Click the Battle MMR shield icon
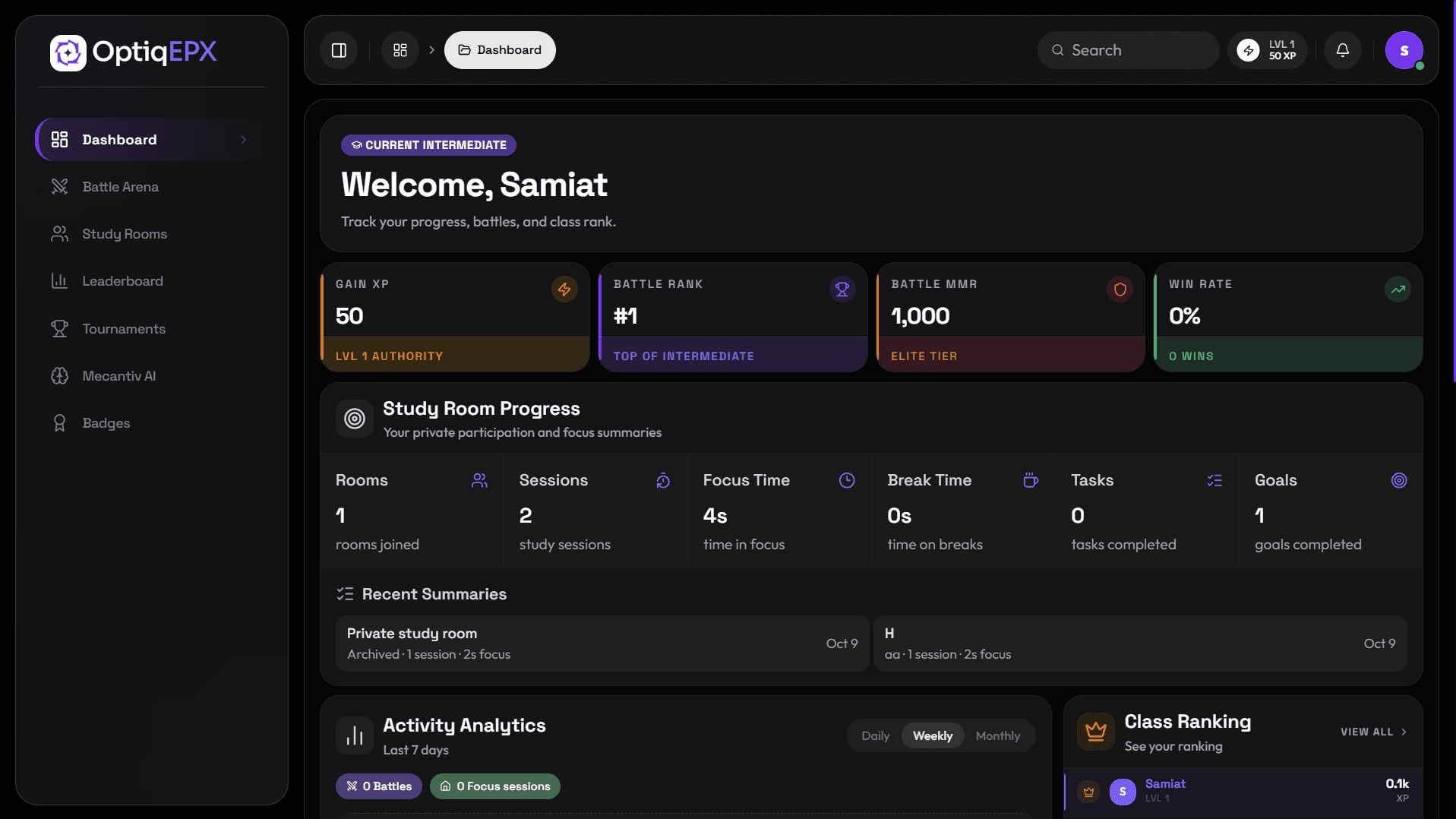 (x=1120, y=289)
